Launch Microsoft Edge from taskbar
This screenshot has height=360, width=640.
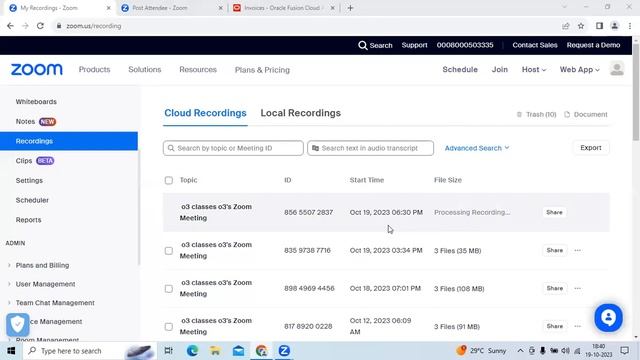192,351
